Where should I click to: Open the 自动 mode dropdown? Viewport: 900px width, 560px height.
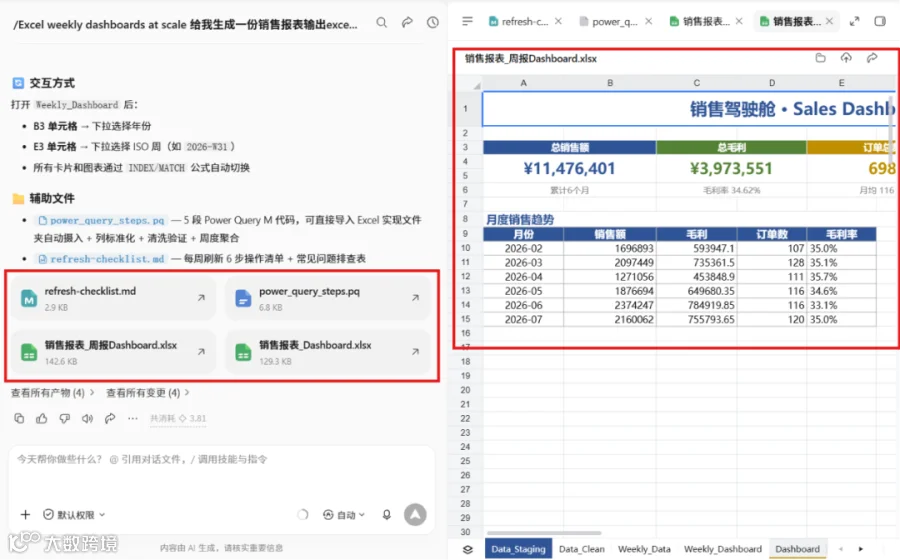click(x=344, y=515)
